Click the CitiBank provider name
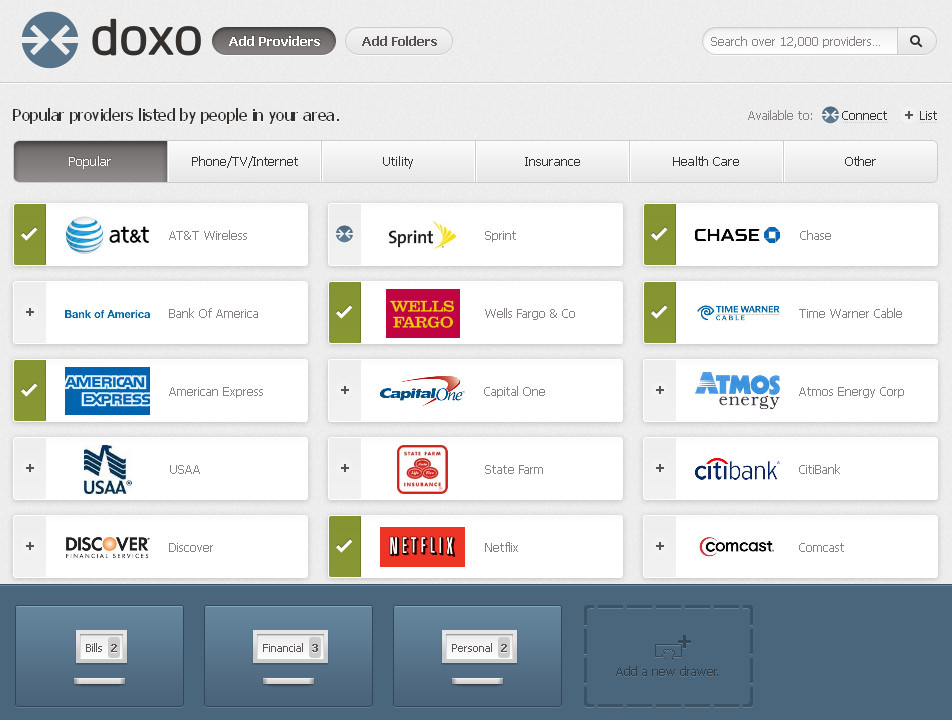Image resolution: width=952 pixels, height=720 pixels. point(819,469)
